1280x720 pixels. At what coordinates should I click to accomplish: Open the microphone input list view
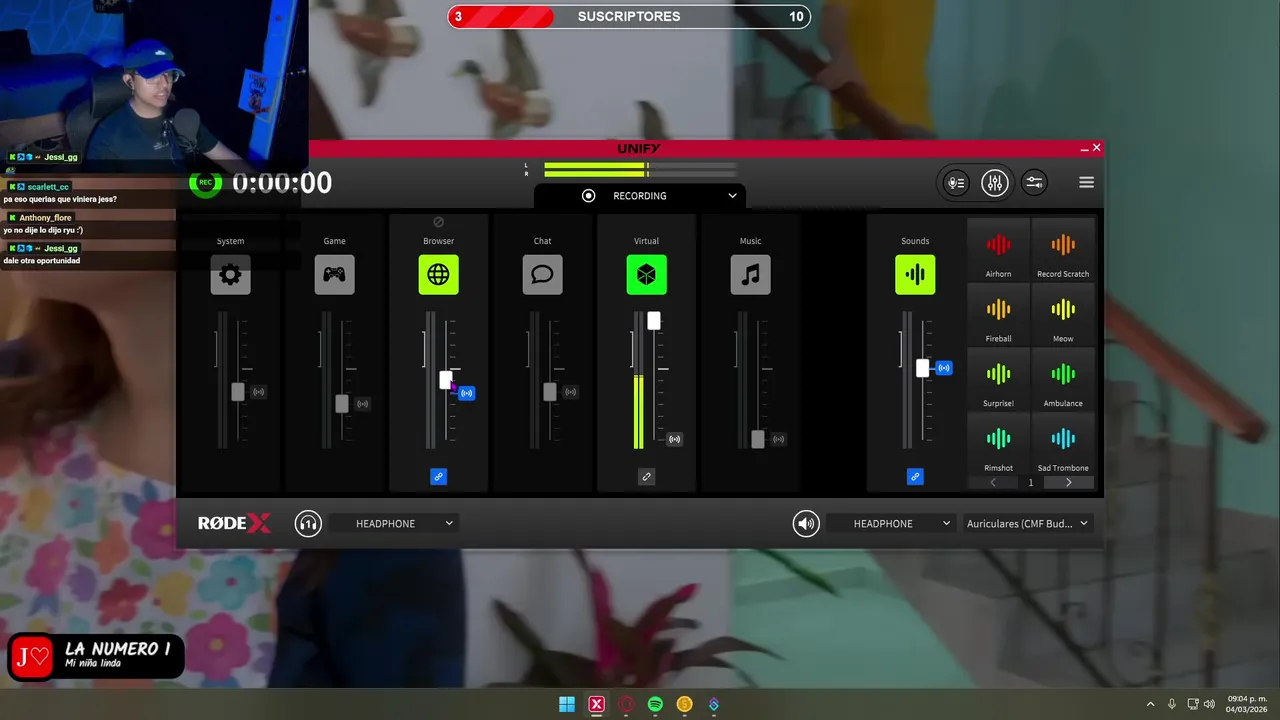(x=956, y=182)
